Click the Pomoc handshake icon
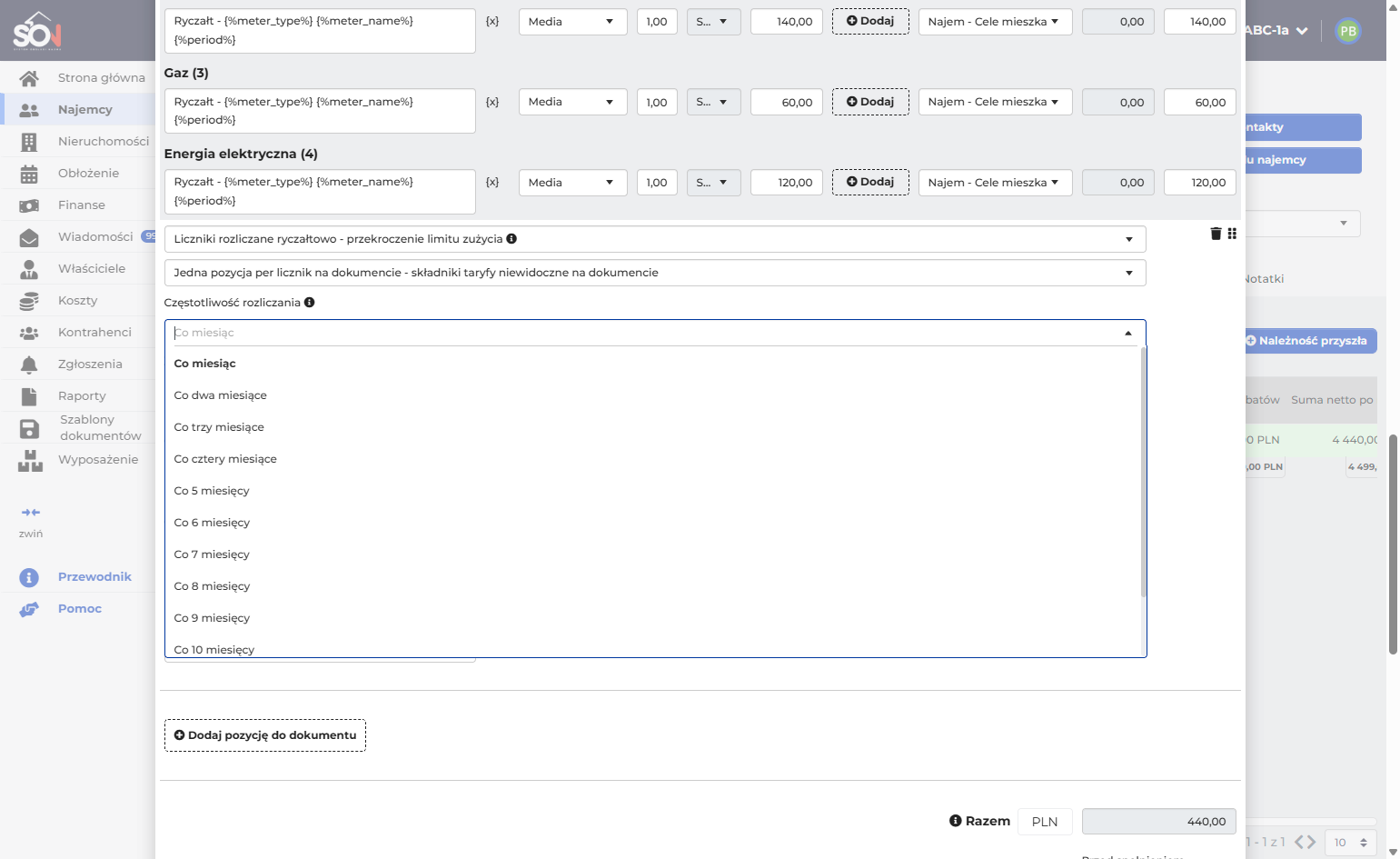Screen dimensions: 1400x859 tap(29, 609)
